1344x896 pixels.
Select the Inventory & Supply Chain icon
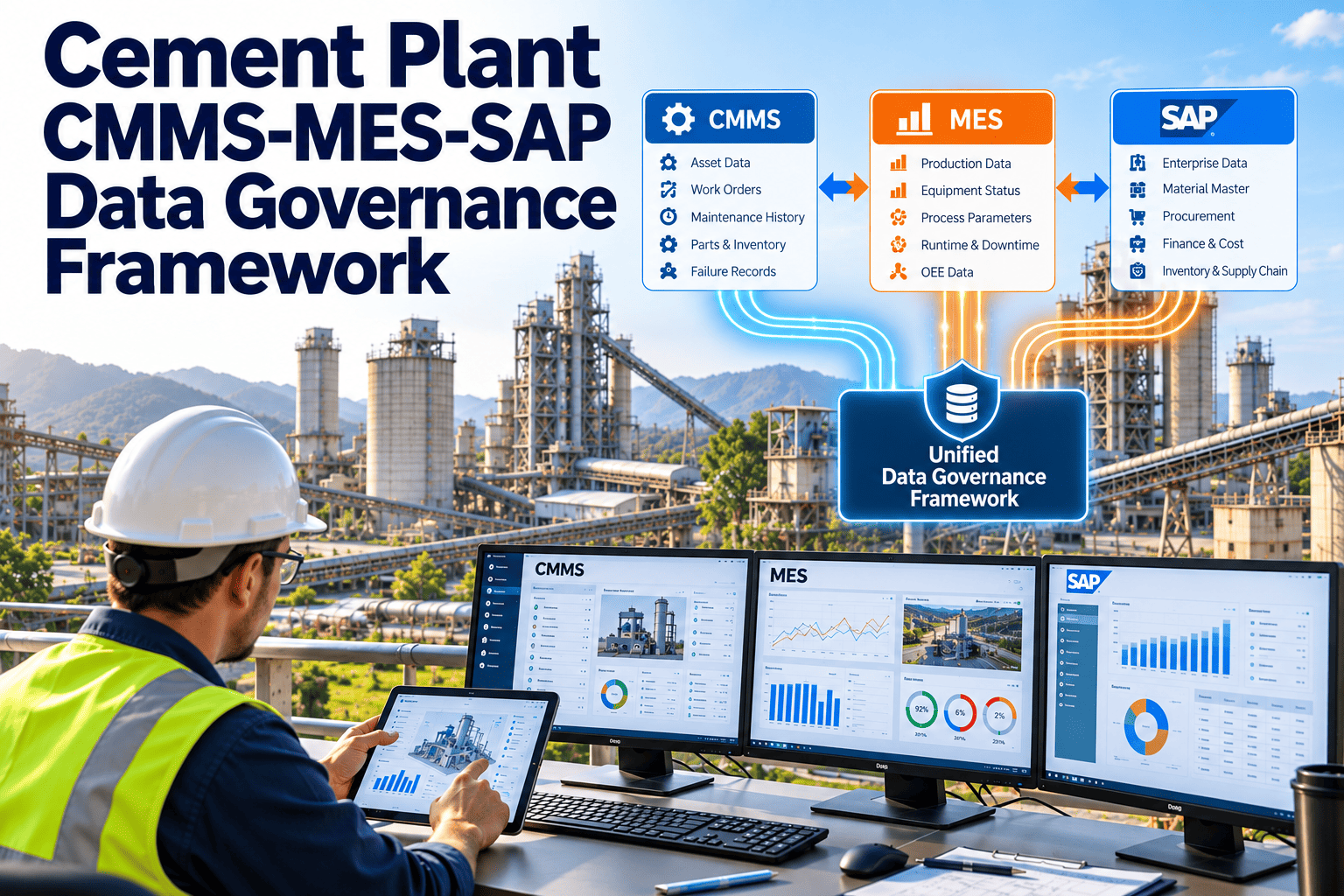click(1137, 271)
